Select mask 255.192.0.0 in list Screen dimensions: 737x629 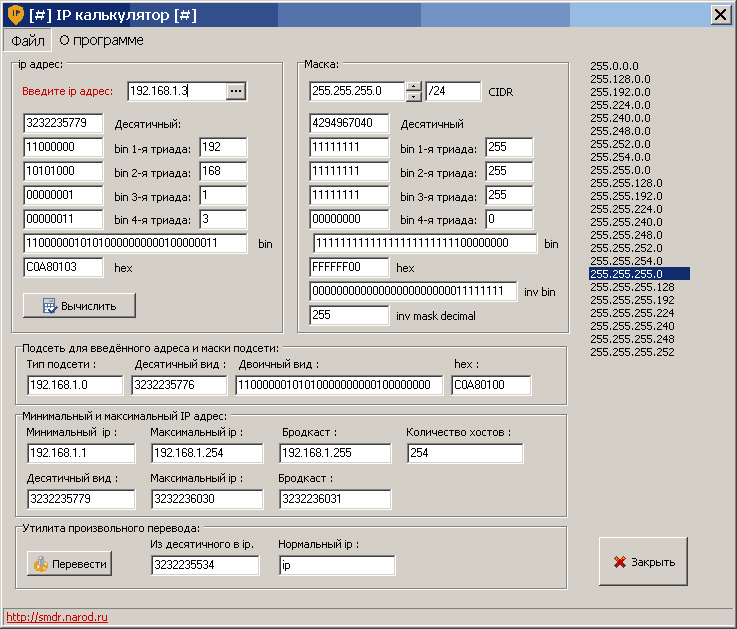pyautogui.click(x=620, y=92)
